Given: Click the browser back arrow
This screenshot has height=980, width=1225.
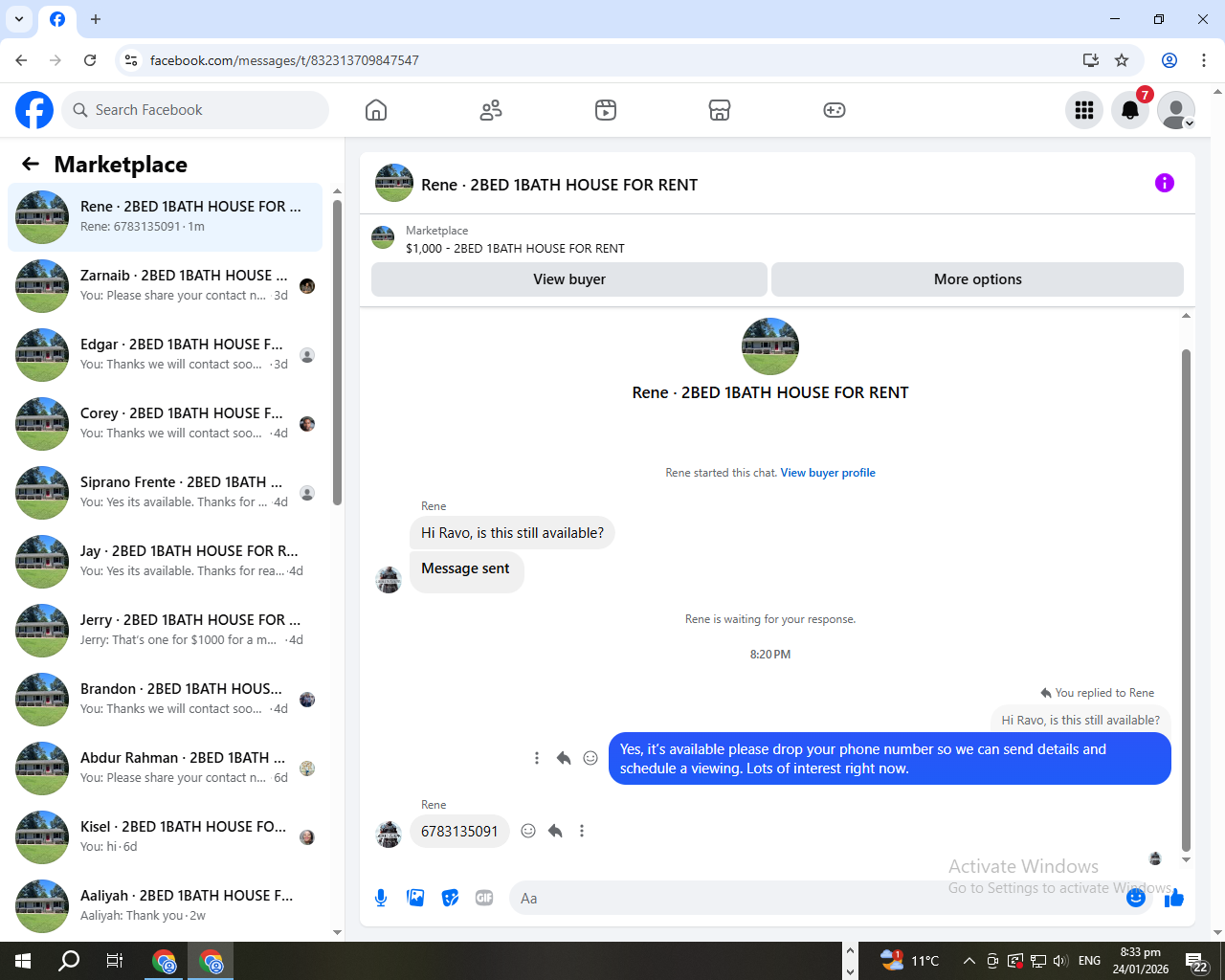Looking at the screenshot, I should (21, 60).
